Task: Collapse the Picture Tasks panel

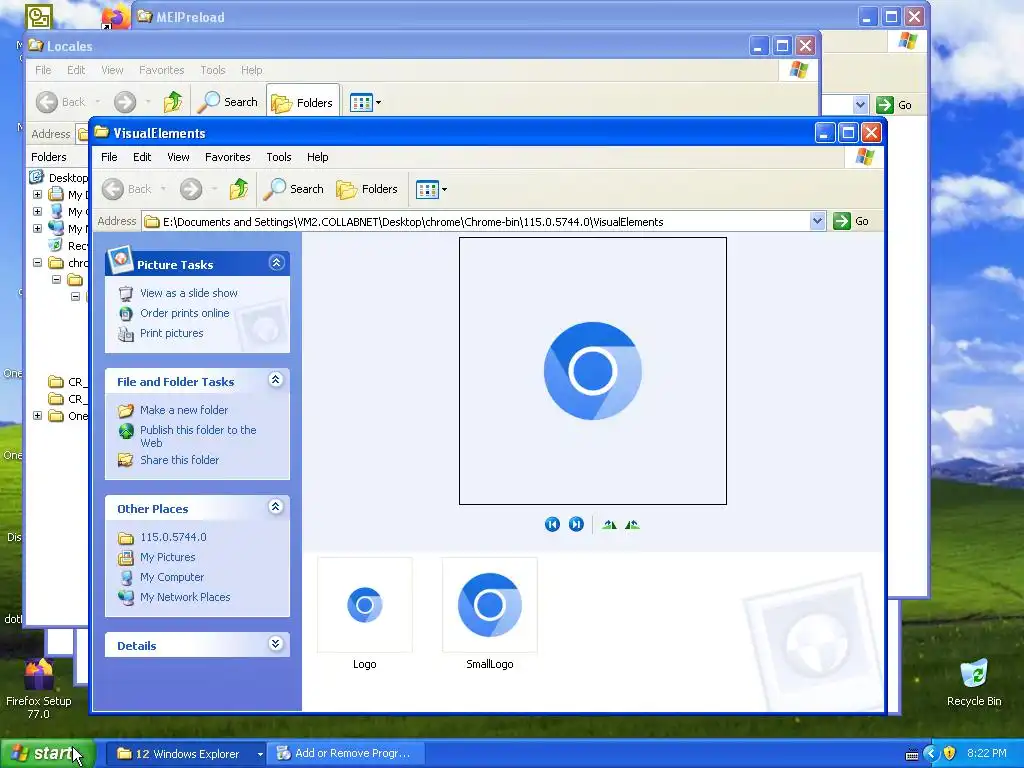Action: tap(276, 263)
